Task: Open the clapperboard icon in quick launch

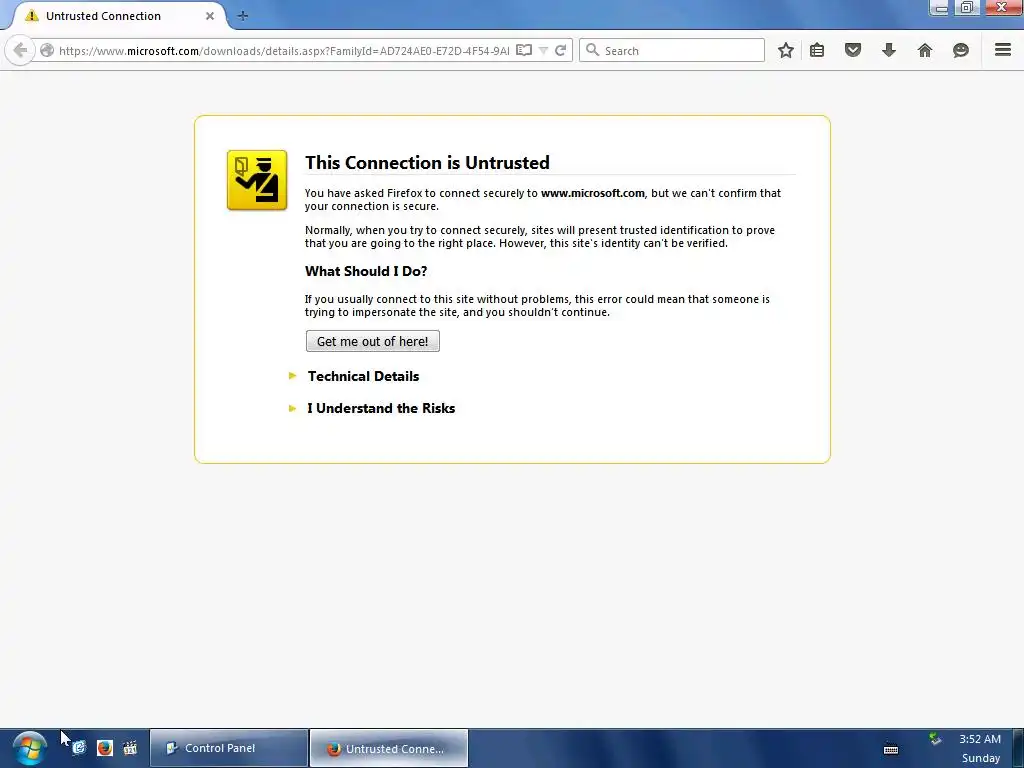Action: coord(130,748)
